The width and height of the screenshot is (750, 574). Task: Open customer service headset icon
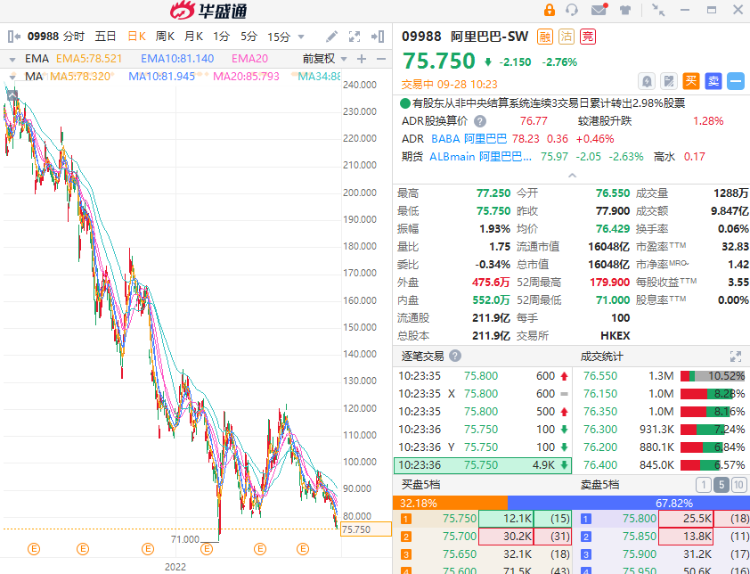pos(572,10)
